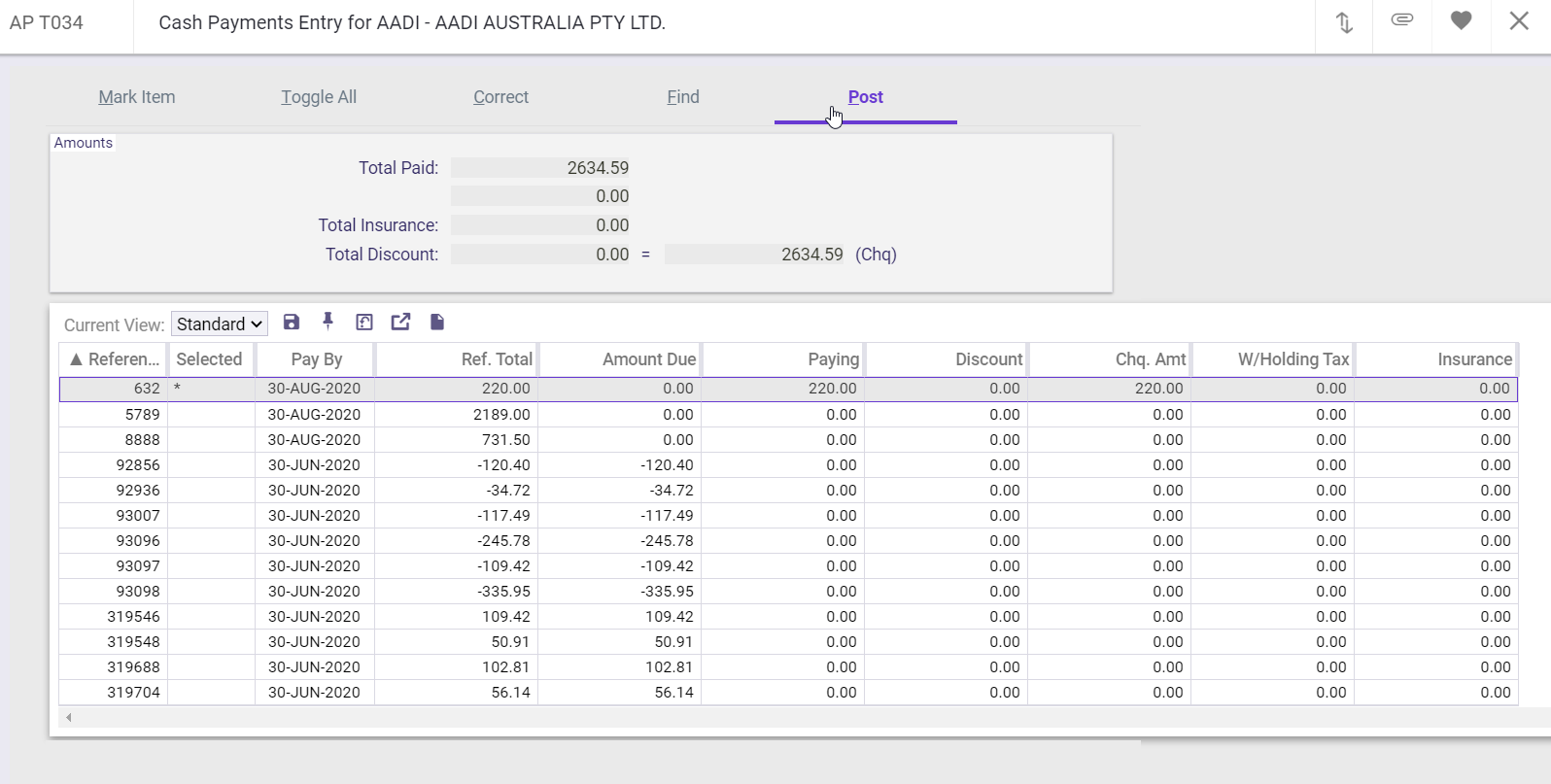Click the swap arrows icon in header
Screen dimensions: 1551x784
pyautogui.click(x=1344, y=22)
